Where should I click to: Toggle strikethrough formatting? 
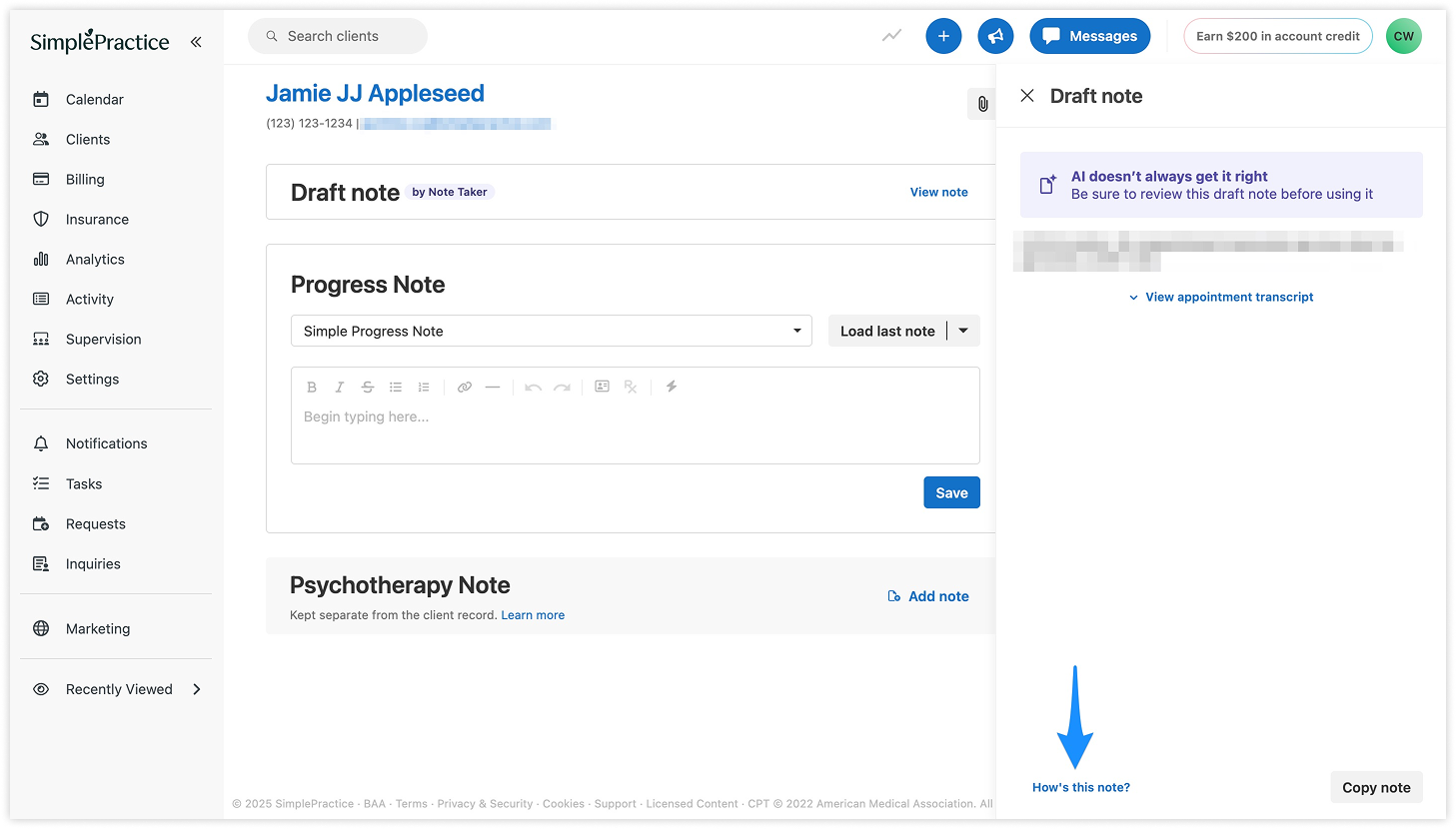click(368, 387)
